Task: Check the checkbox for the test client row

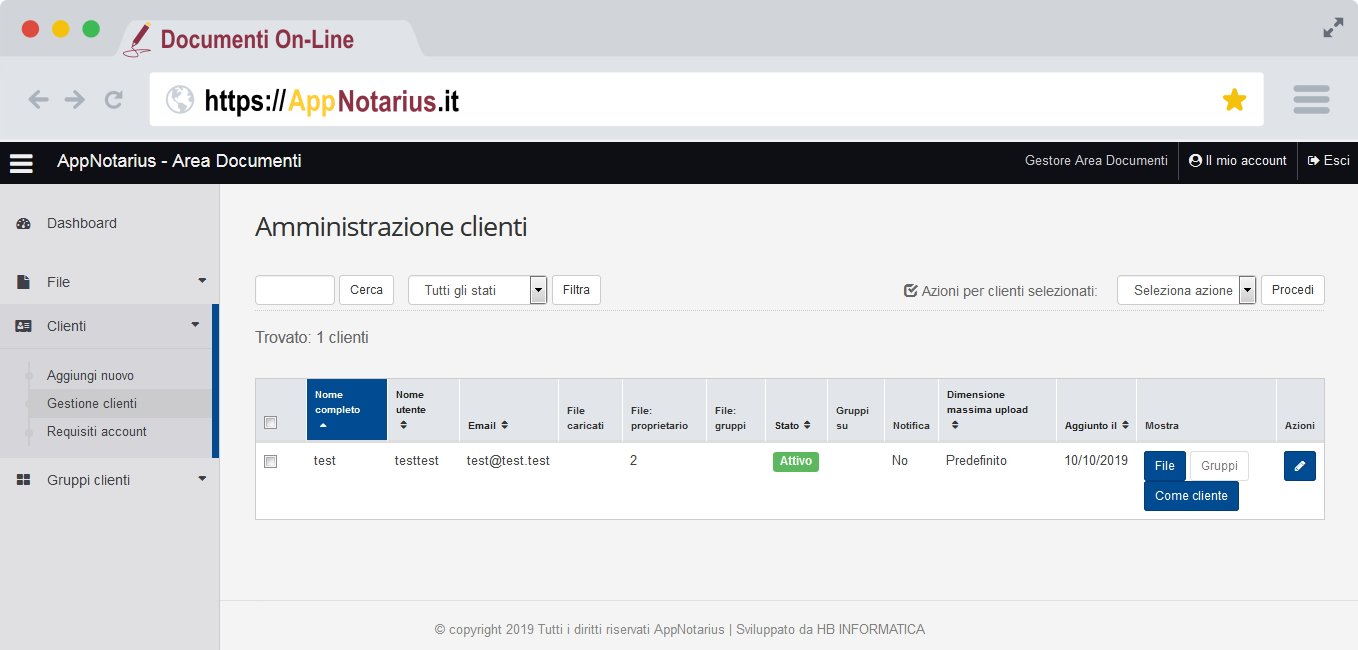Action: tap(270, 462)
